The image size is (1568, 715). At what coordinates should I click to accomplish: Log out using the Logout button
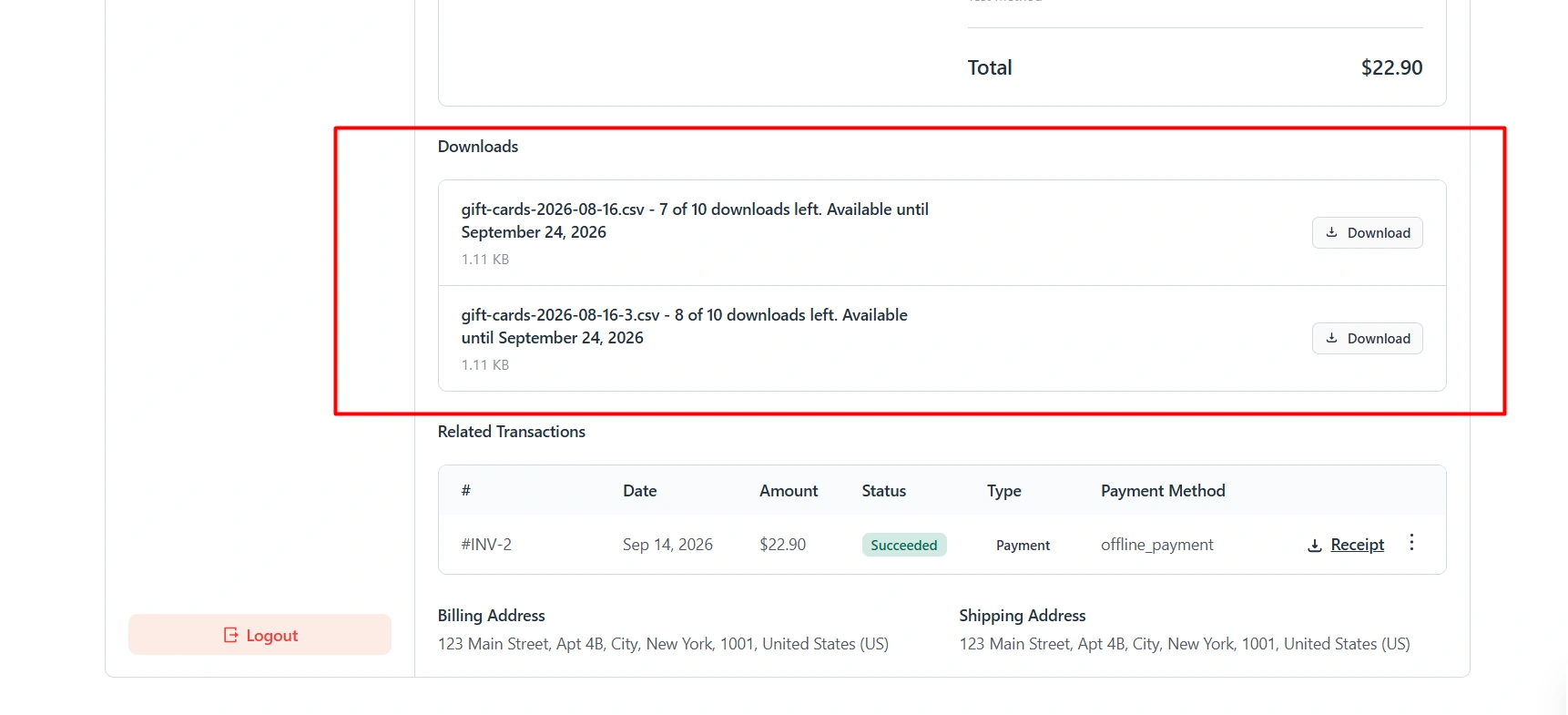tap(260, 635)
